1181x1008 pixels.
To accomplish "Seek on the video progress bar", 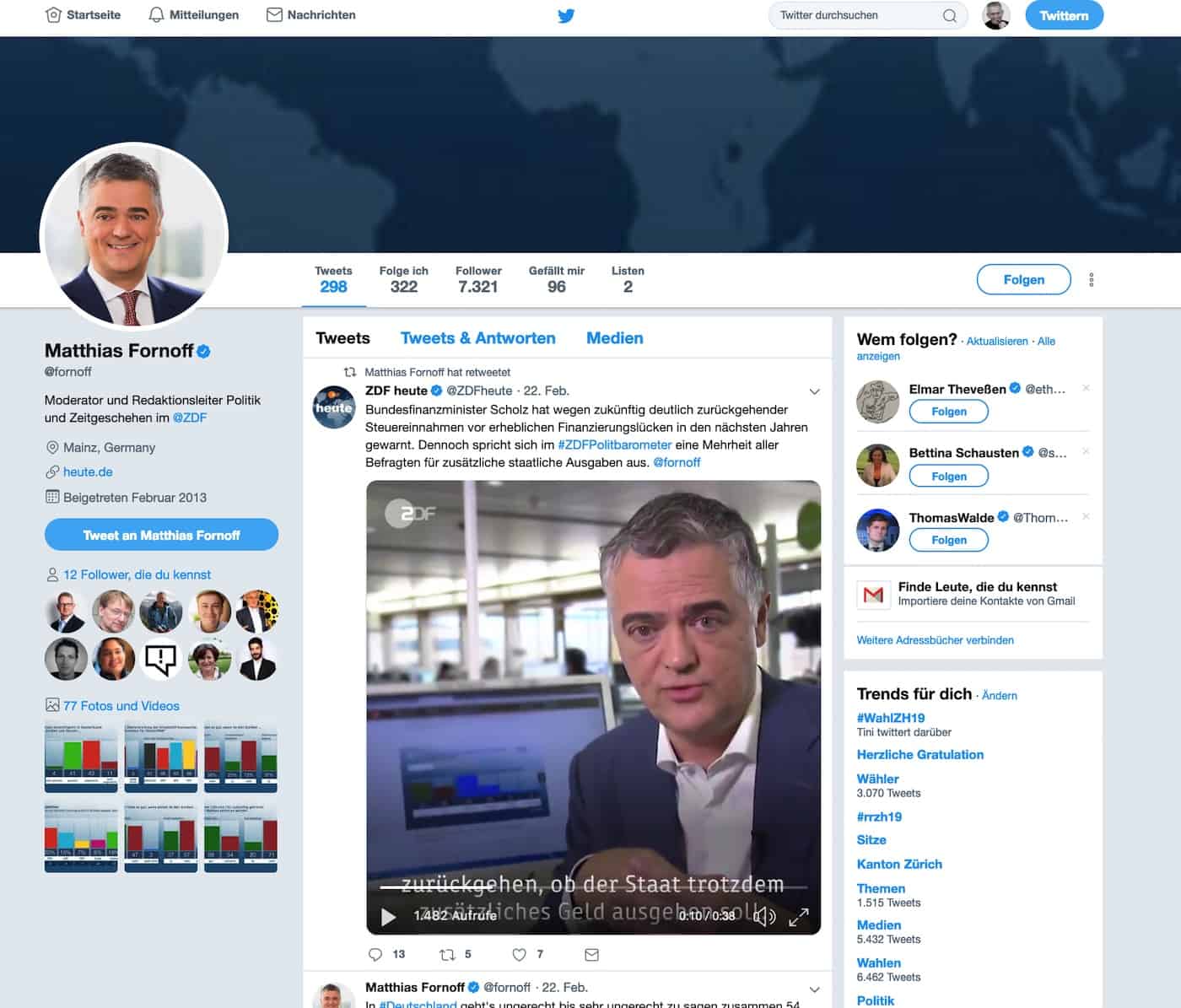I will point(593,887).
